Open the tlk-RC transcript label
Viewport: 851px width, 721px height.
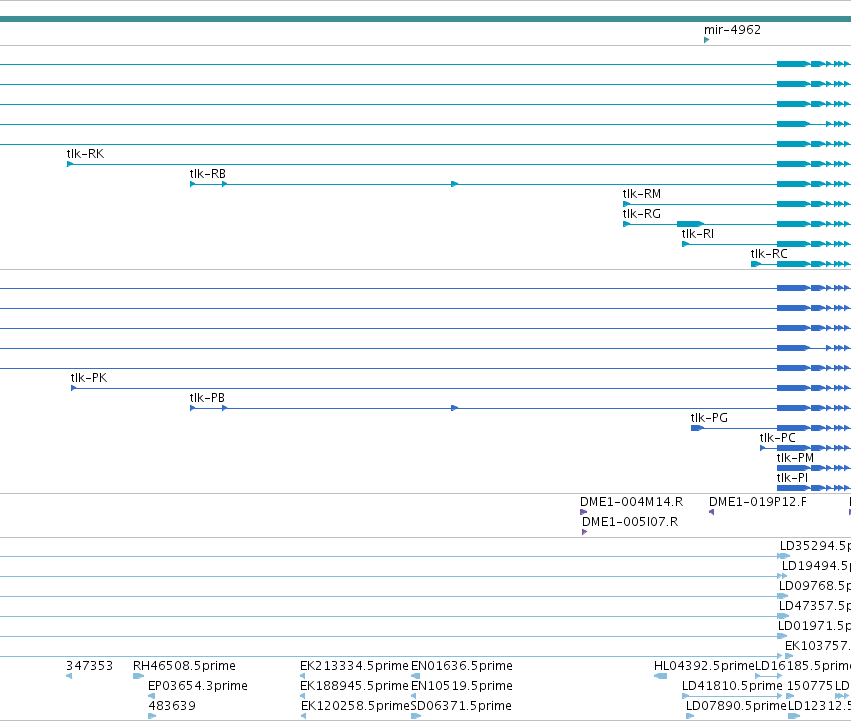click(x=769, y=254)
